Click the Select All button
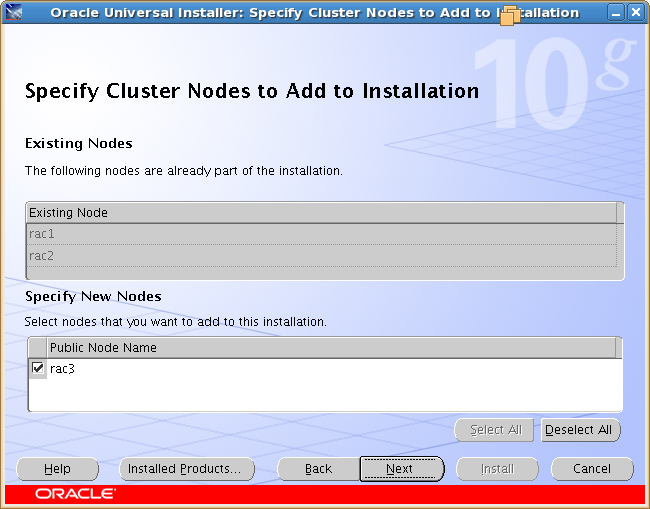The height and width of the screenshot is (509, 650). (494, 430)
